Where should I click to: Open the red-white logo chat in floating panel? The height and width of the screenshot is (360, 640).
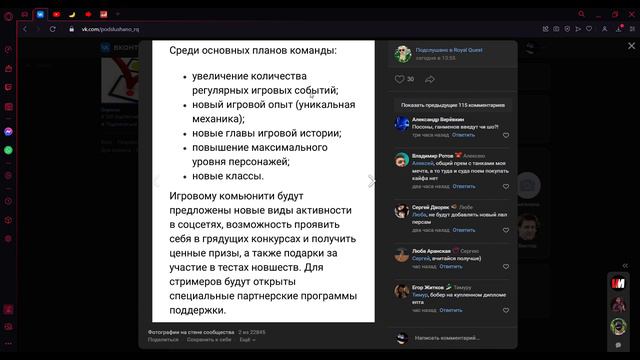[618, 283]
